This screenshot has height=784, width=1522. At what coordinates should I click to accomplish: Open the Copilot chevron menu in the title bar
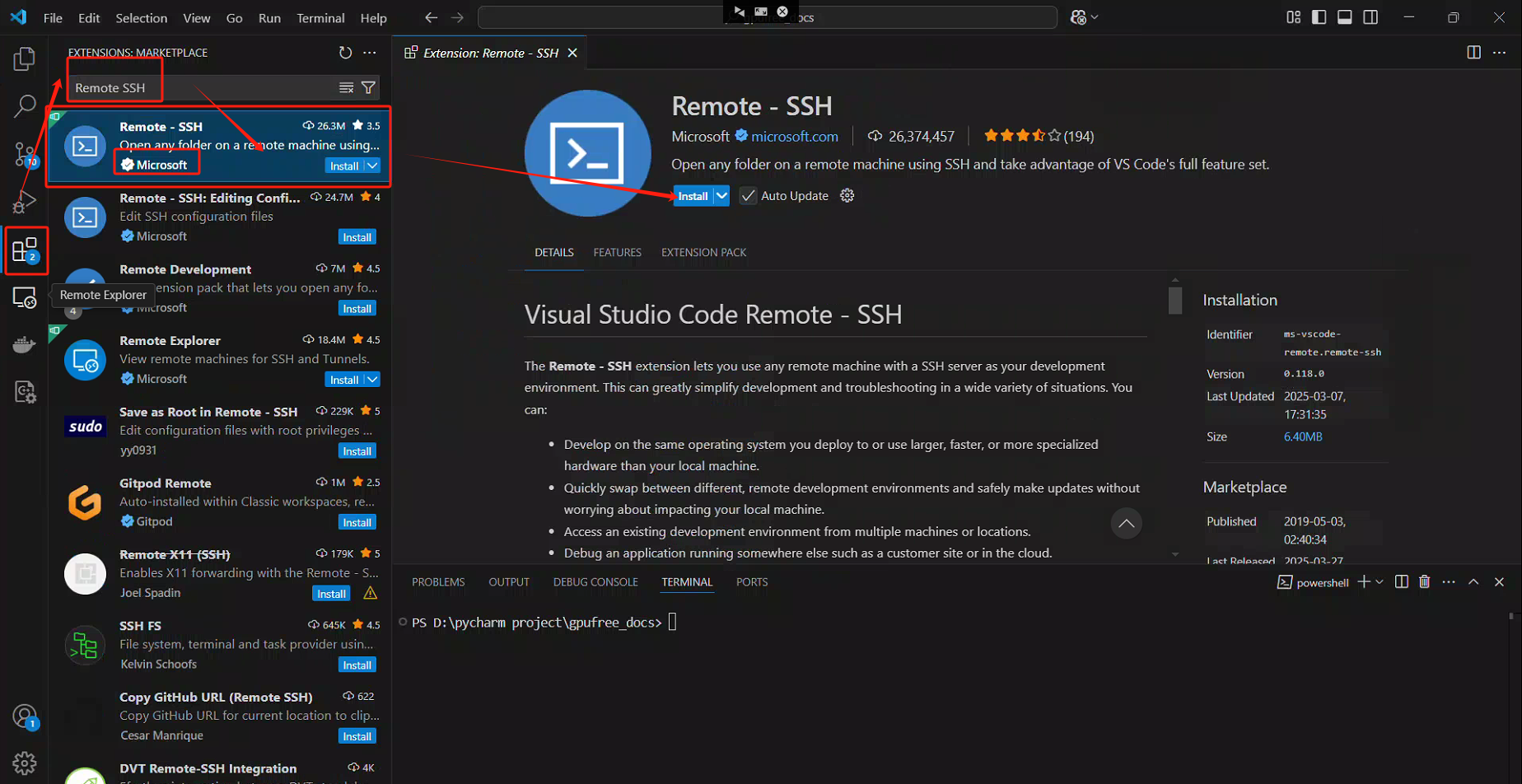click(1095, 17)
